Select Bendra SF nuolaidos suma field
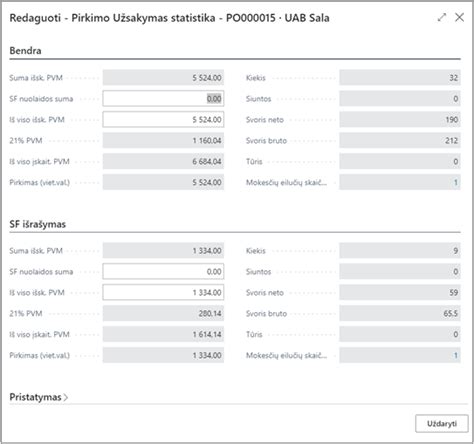This screenshot has height=444, width=474. coord(163,99)
